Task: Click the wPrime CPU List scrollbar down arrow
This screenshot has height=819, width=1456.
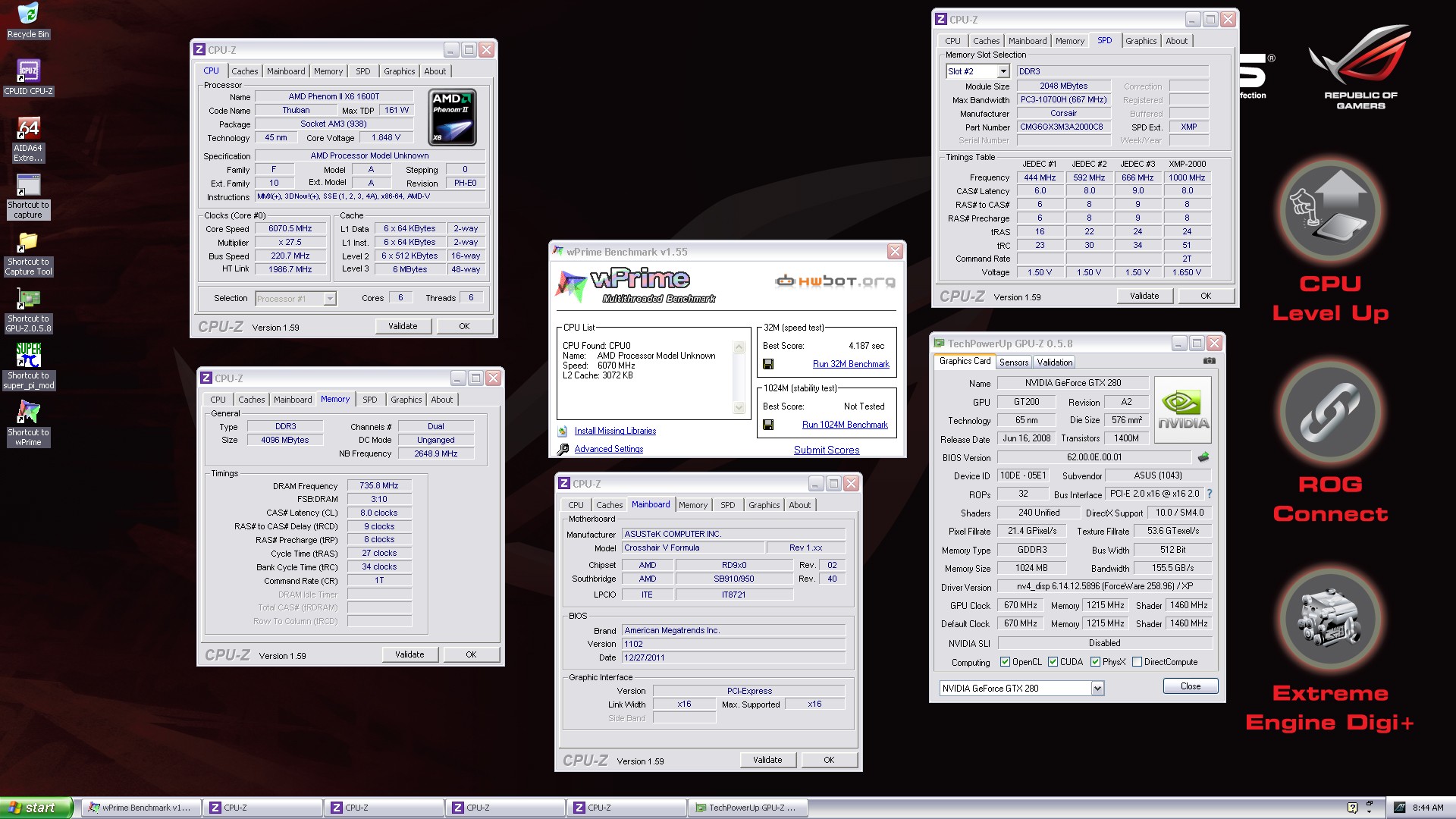Action: coord(739,408)
